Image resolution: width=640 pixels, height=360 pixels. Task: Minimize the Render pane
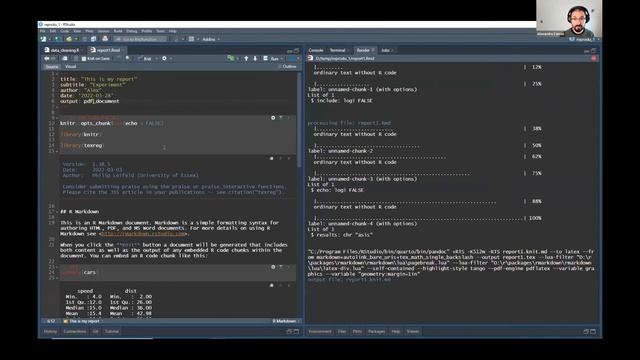586,51
